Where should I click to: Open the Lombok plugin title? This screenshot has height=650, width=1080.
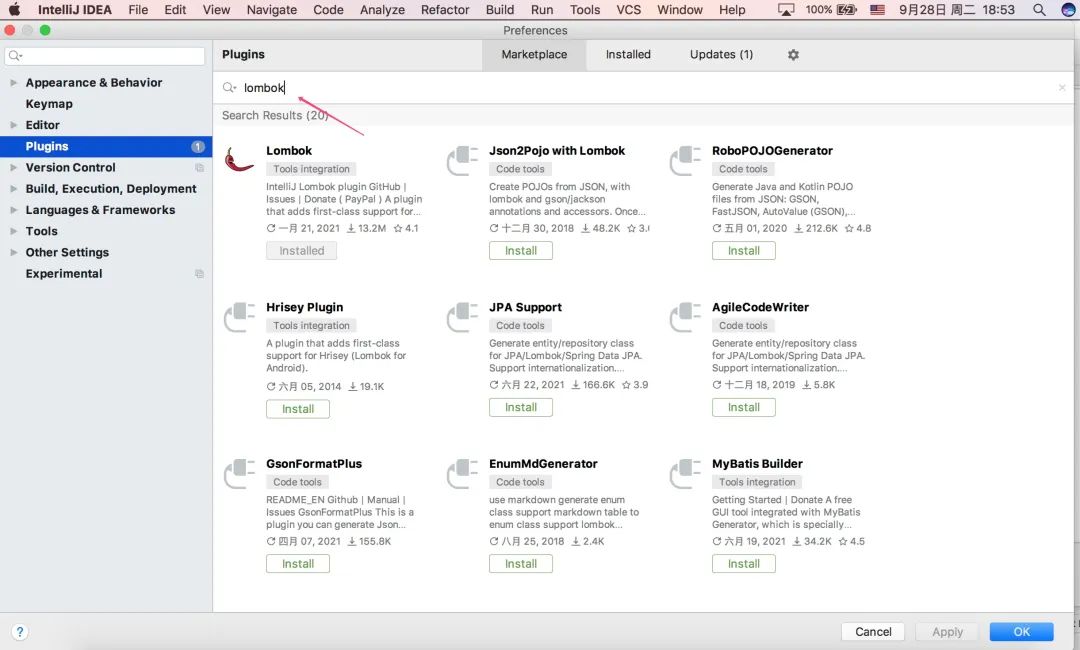tap(289, 151)
